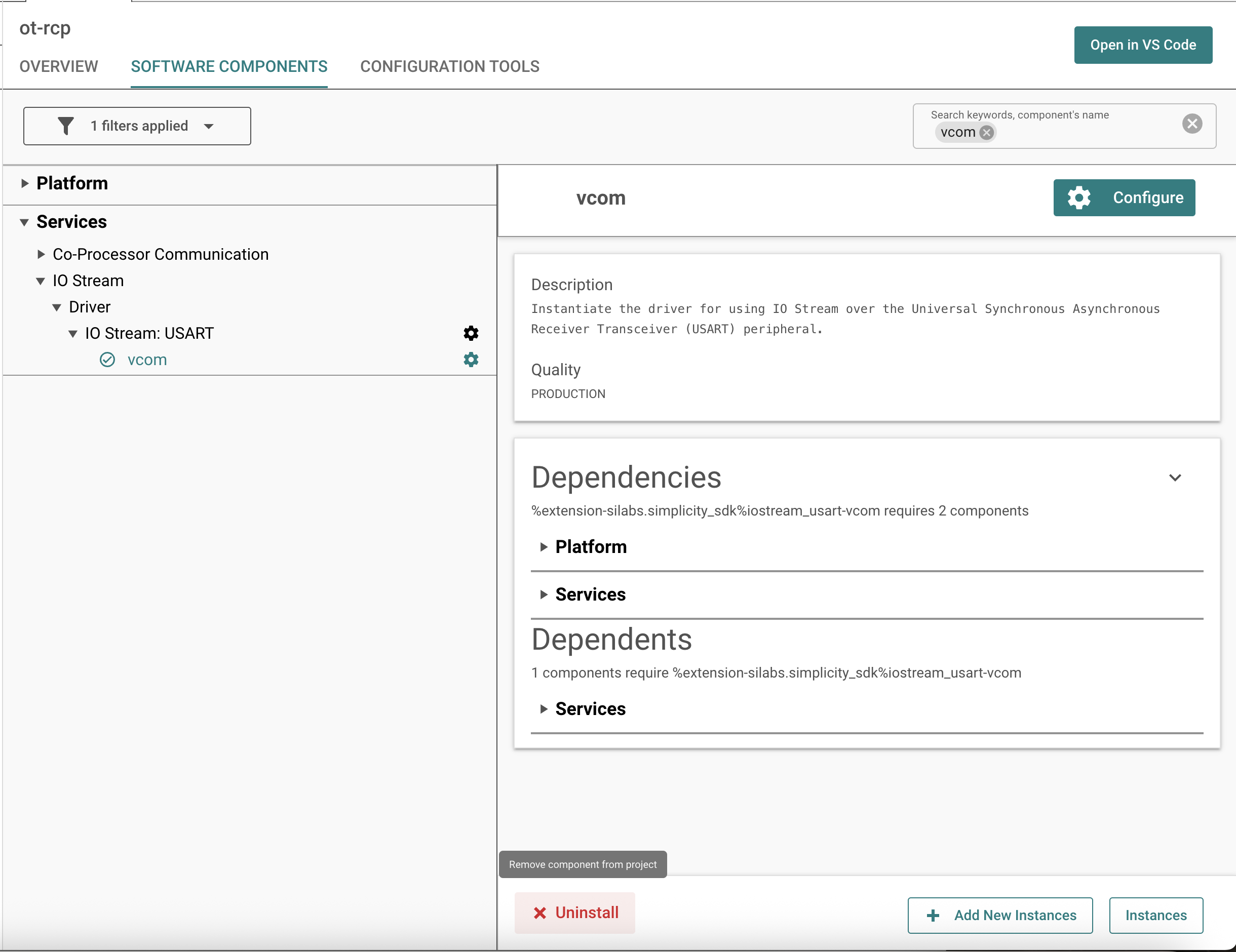Open the CONFIGURATION TOOLS tab
Image resolution: width=1236 pixels, height=952 pixels.
449,66
